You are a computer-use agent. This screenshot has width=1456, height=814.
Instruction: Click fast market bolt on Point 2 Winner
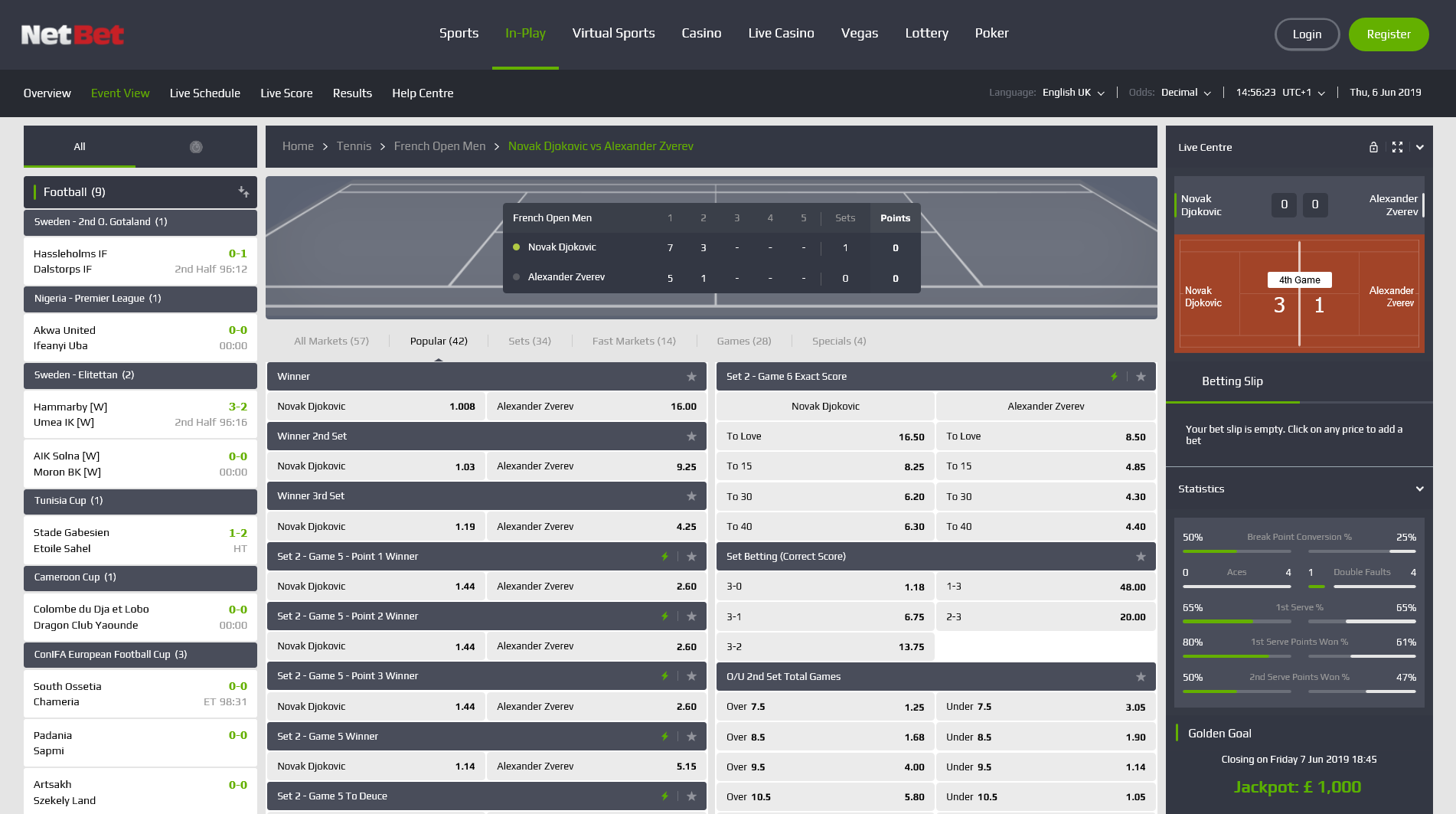click(664, 616)
